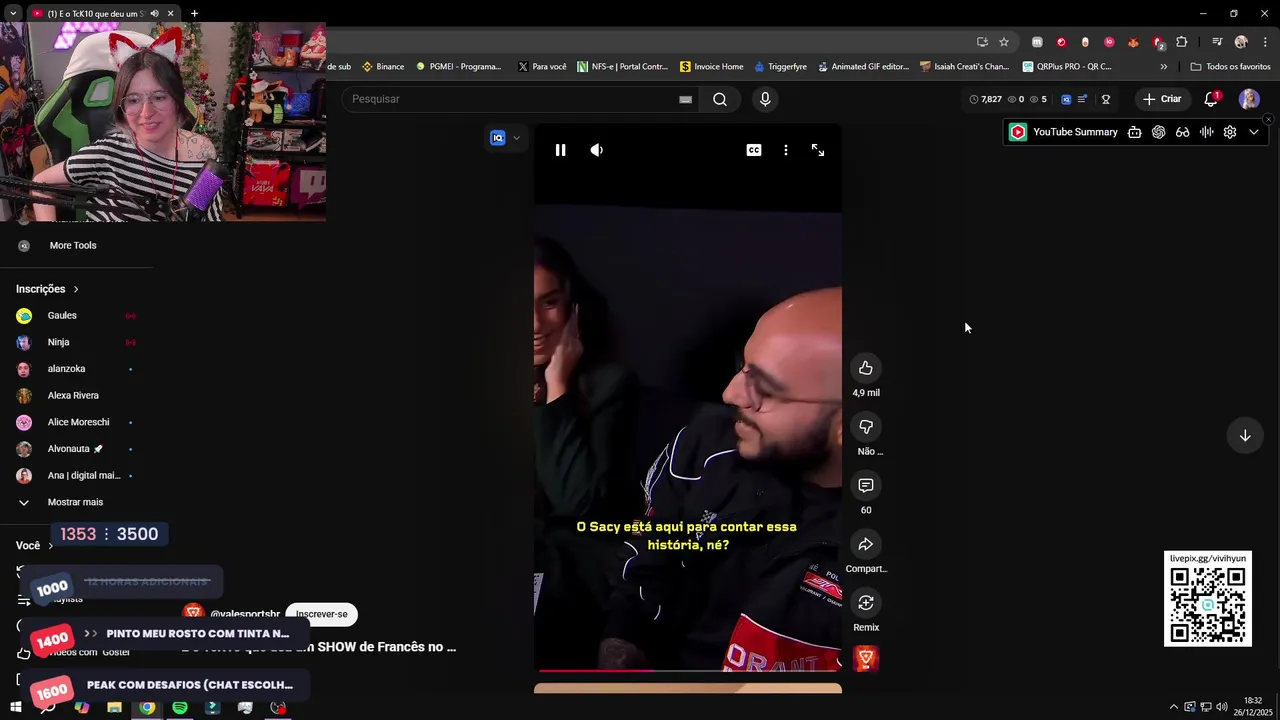Expand the Inscrições section chevron
Image resolution: width=1280 pixels, height=720 pixels.
coord(75,289)
